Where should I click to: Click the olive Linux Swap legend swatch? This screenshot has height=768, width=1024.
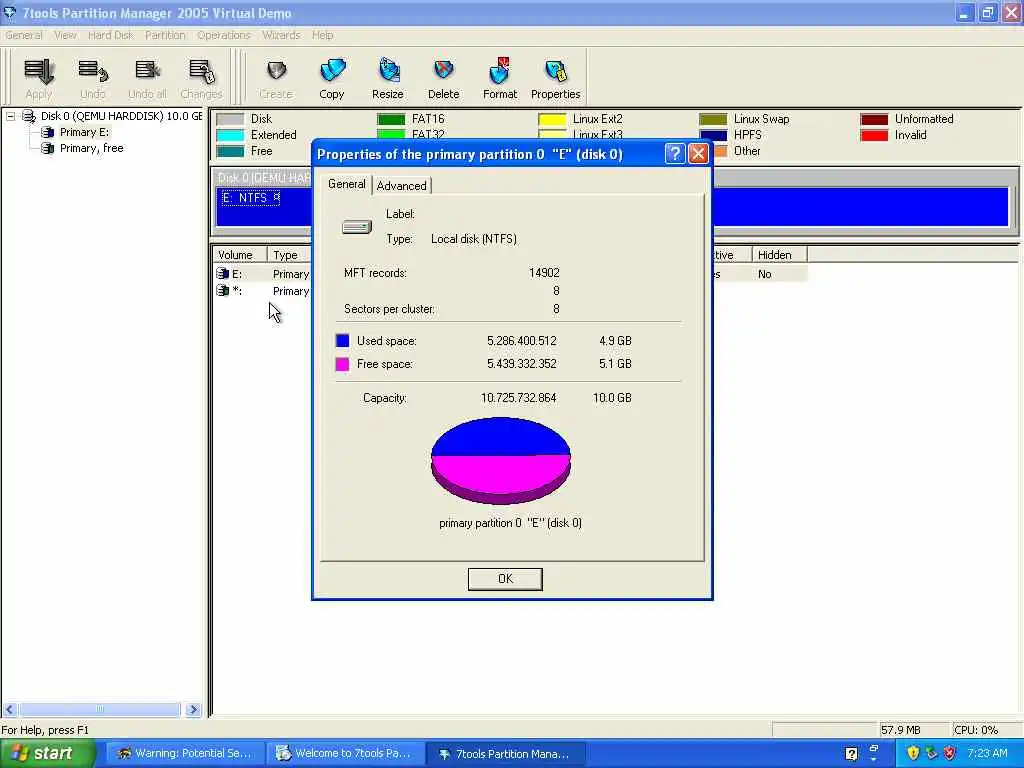(712, 119)
